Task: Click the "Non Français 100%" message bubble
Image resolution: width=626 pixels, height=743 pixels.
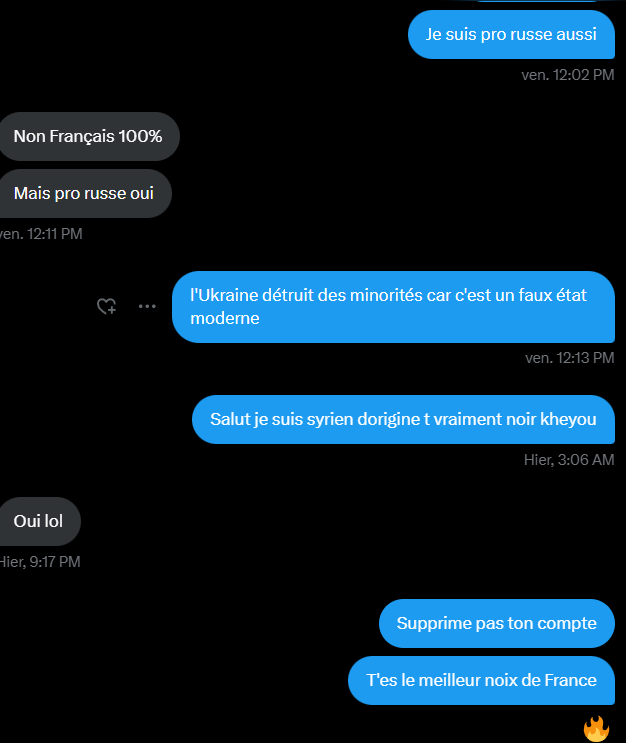Action: tap(88, 136)
